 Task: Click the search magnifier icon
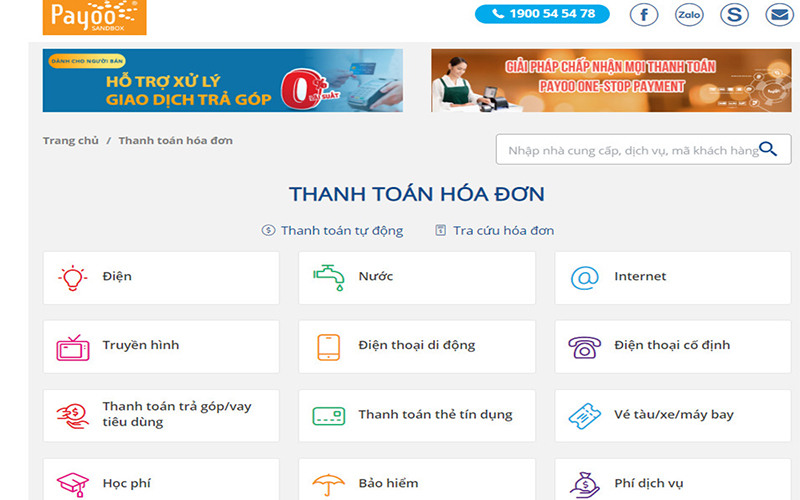(768, 150)
